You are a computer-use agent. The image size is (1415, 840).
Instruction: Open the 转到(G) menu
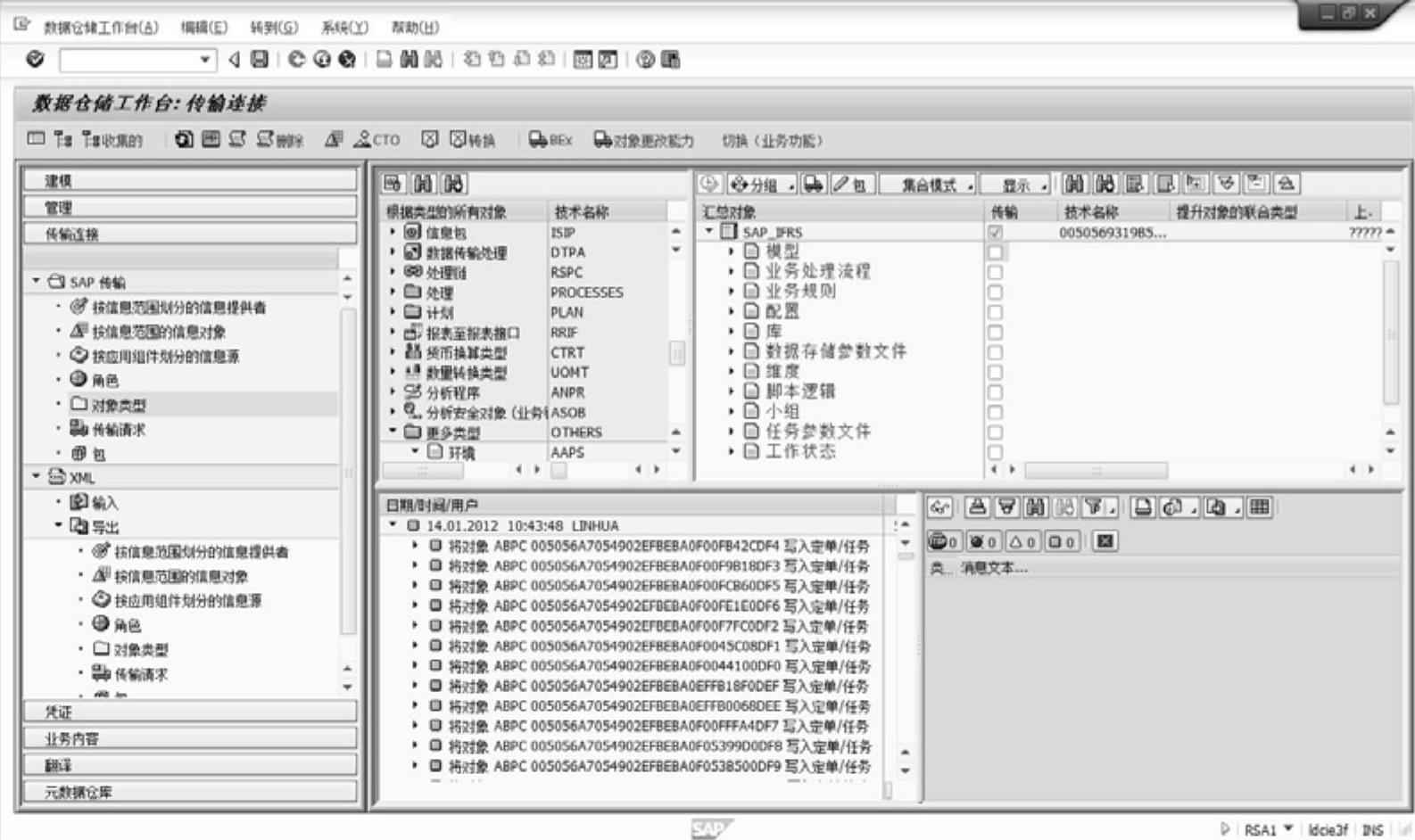click(x=274, y=28)
